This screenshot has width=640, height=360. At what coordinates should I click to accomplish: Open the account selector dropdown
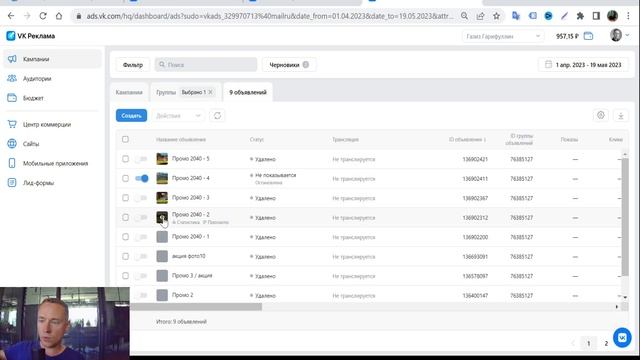point(503,36)
